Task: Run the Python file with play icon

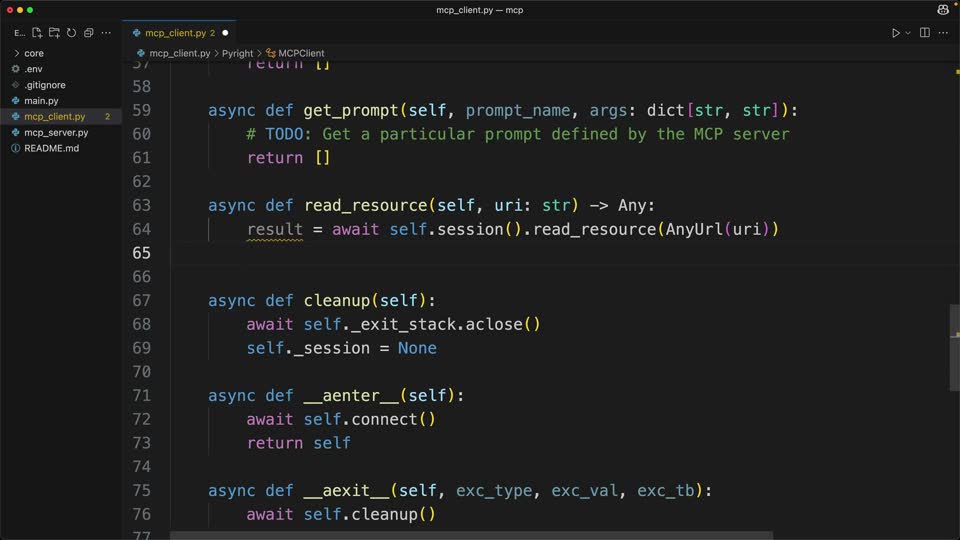Action: click(895, 33)
